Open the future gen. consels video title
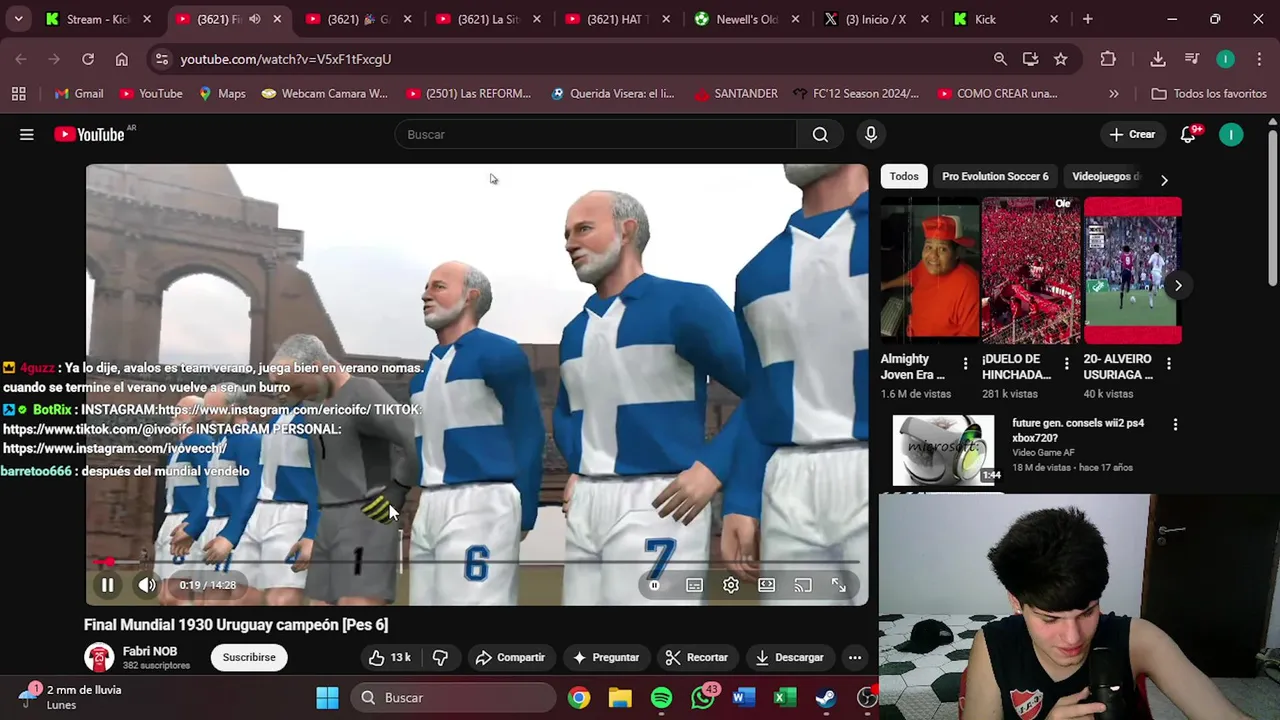 [x=1078, y=430]
